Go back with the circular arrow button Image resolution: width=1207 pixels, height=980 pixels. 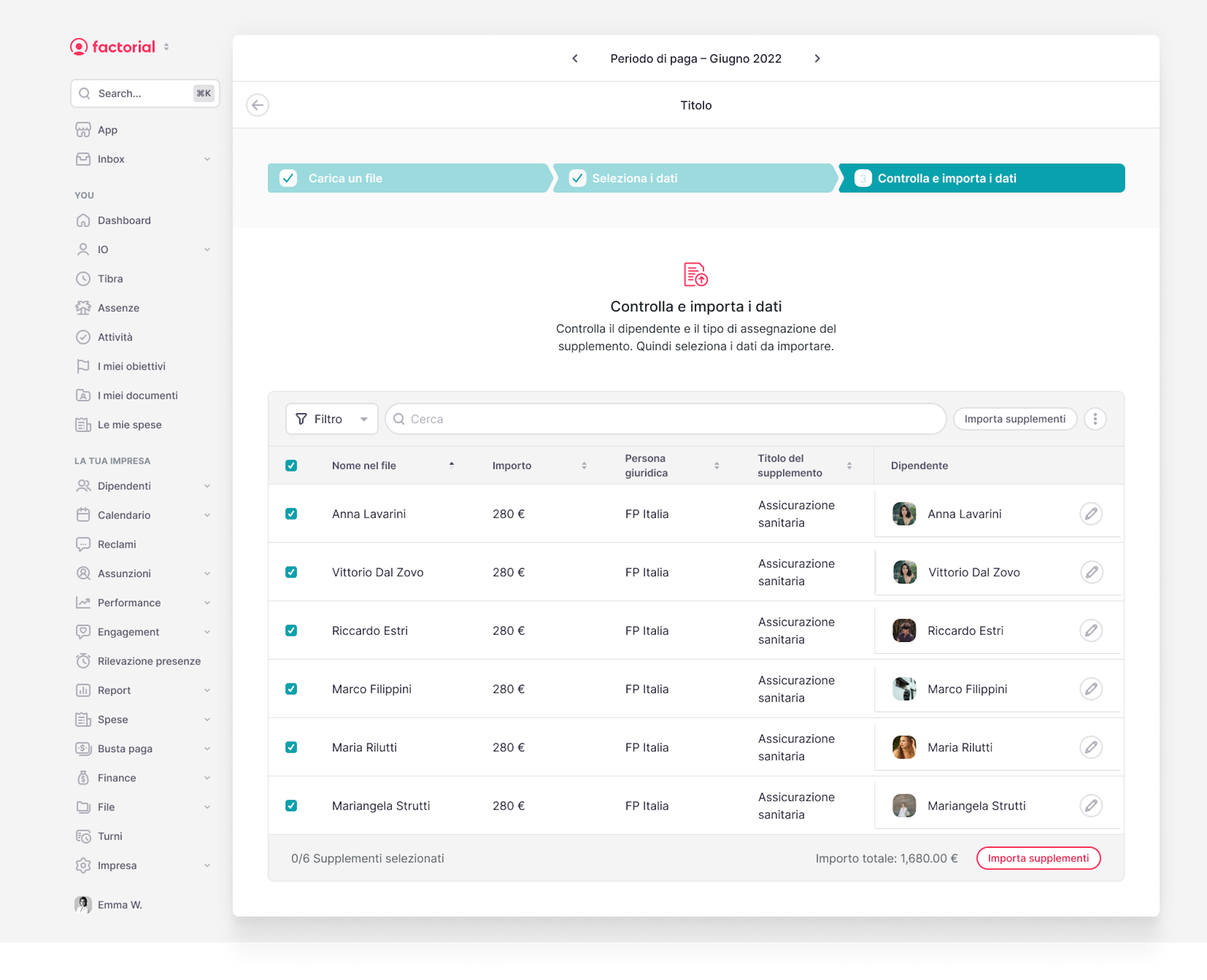click(257, 105)
